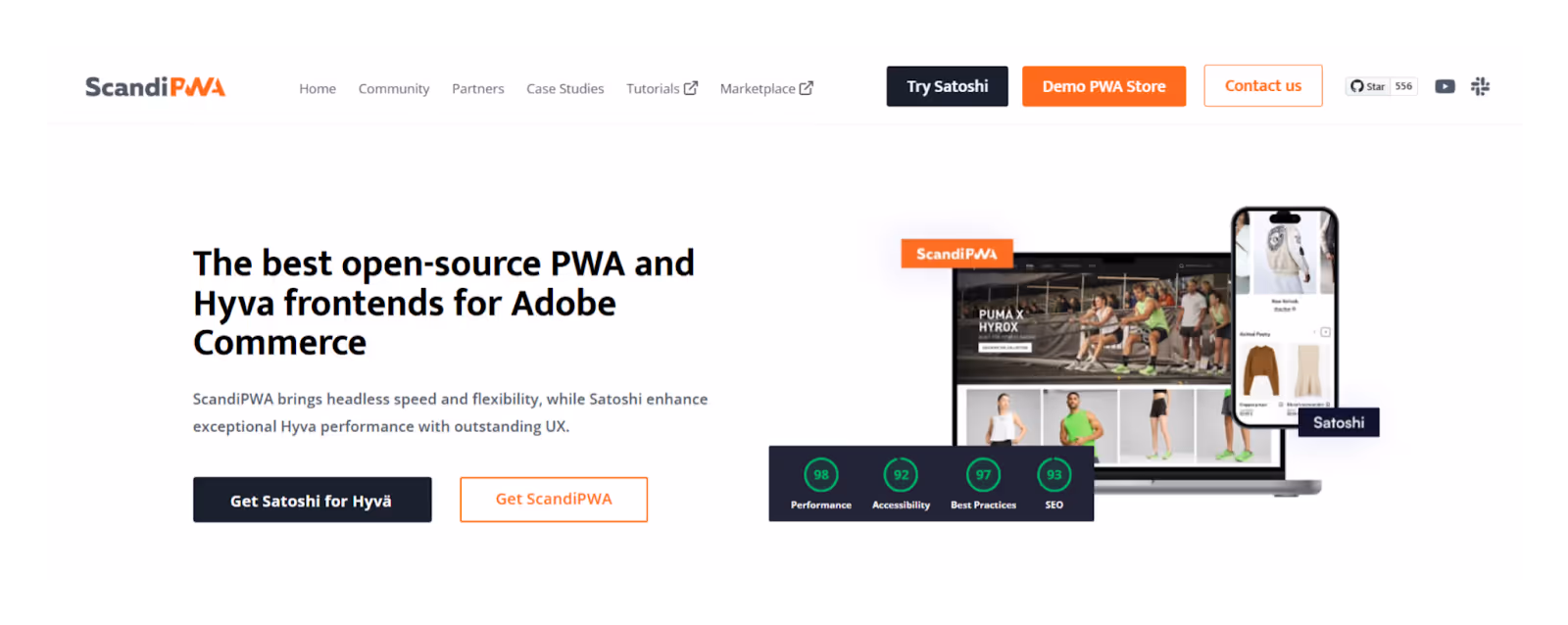Screen dimensions: 1568x625
Task: Open the Partners page
Action: [478, 88]
